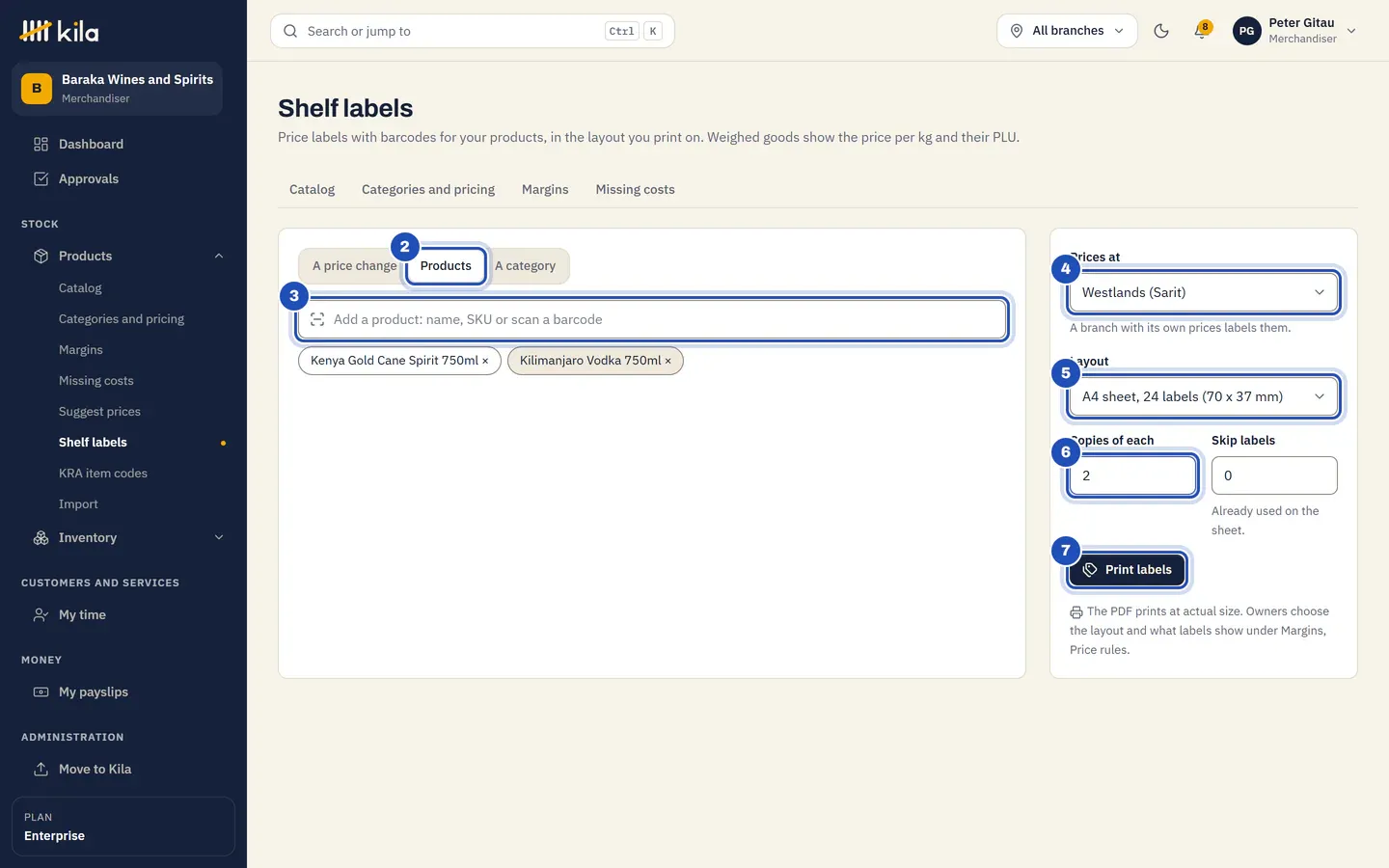Select the Products segment option
This screenshot has height=868, width=1389.
446,266
